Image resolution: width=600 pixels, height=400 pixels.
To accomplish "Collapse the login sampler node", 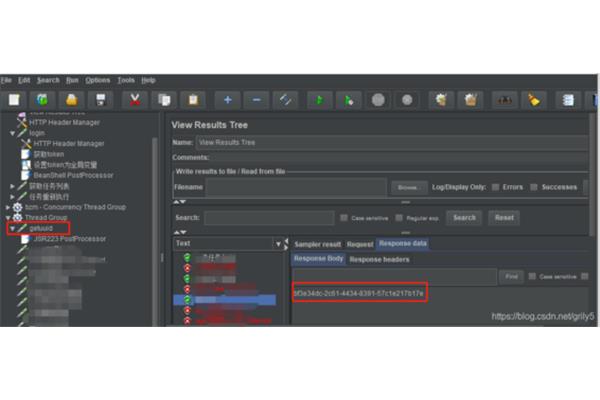I will [x=12, y=133].
